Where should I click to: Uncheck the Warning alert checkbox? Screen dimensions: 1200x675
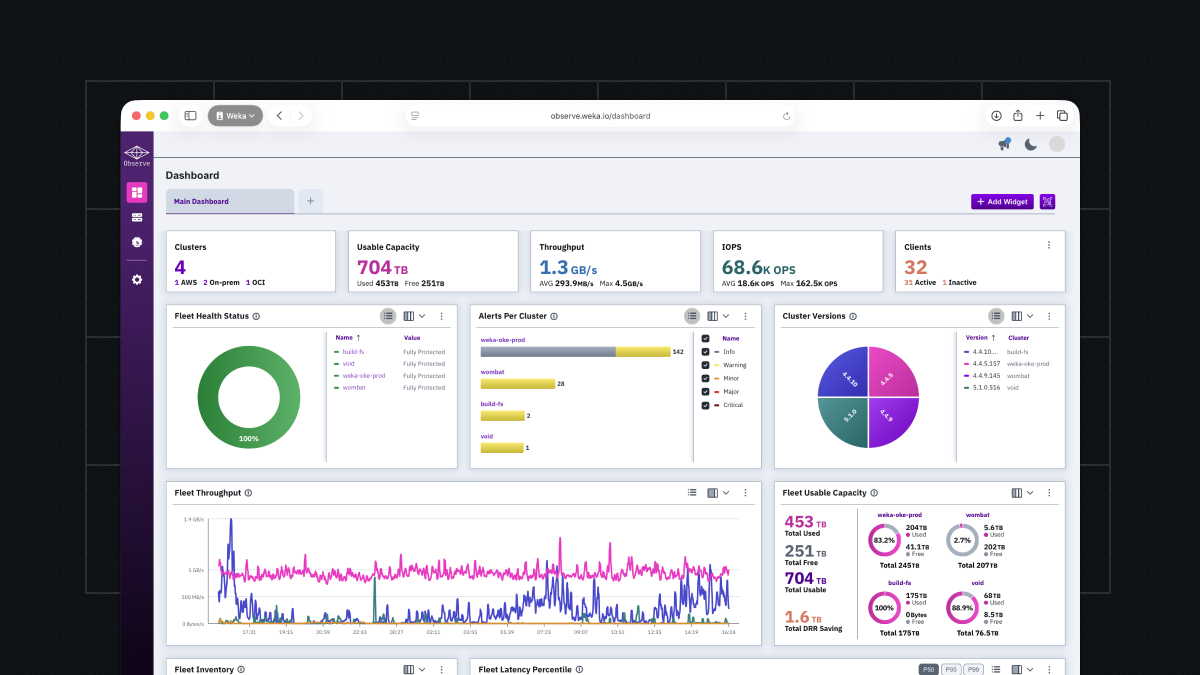pyautogui.click(x=706, y=365)
